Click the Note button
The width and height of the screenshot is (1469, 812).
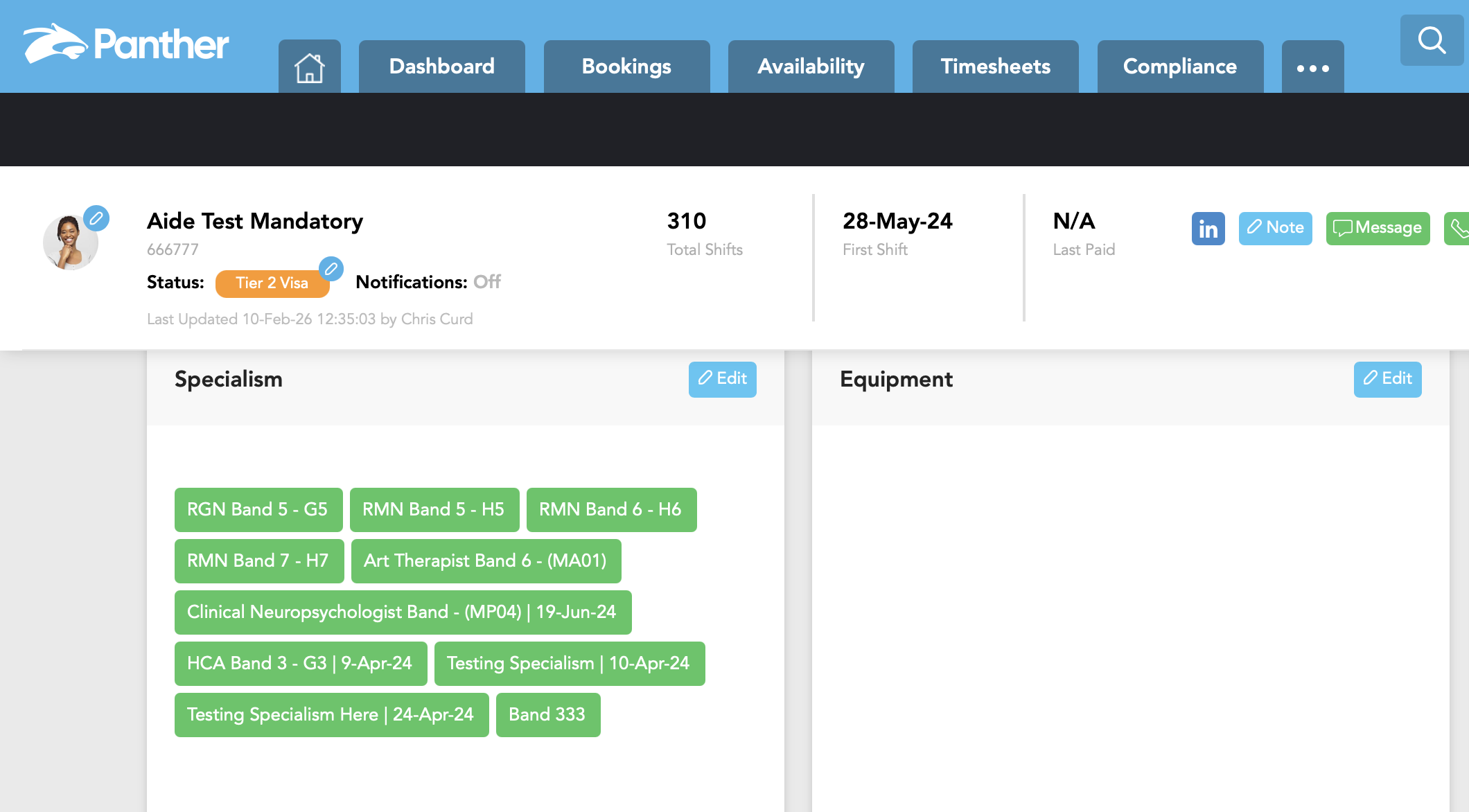coord(1275,228)
